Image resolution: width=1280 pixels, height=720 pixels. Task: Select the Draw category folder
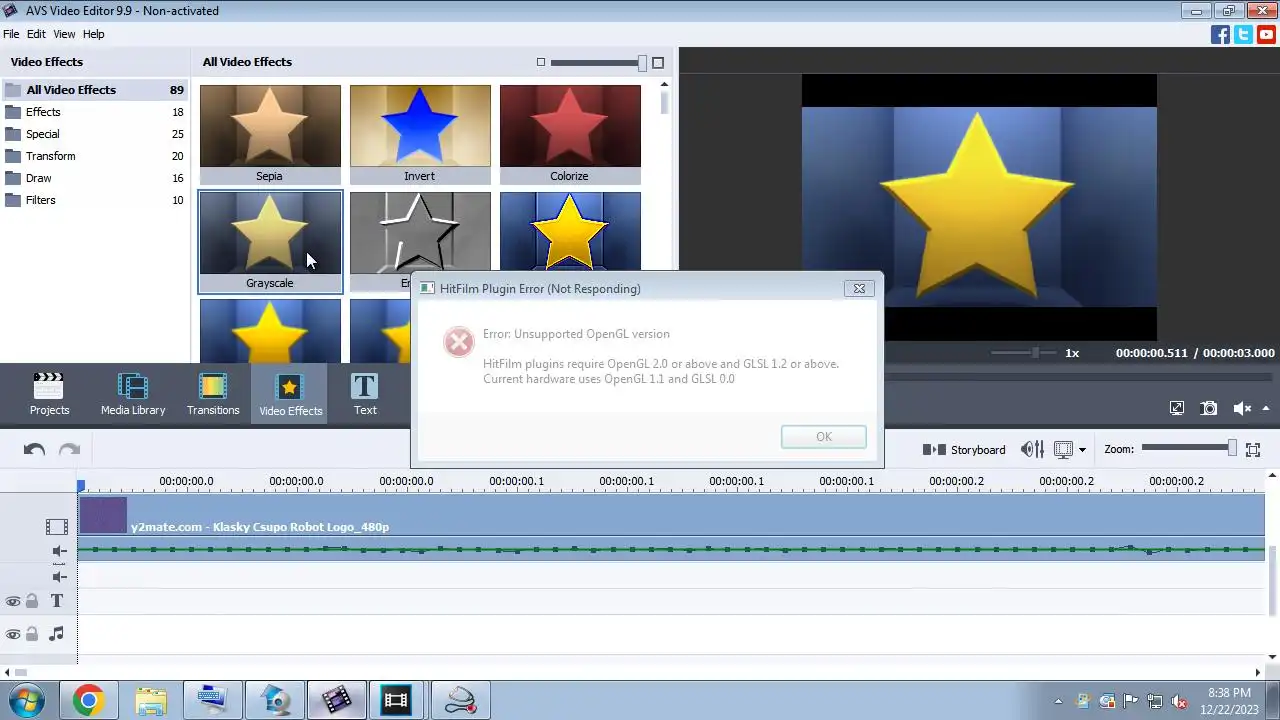click(x=94, y=178)
